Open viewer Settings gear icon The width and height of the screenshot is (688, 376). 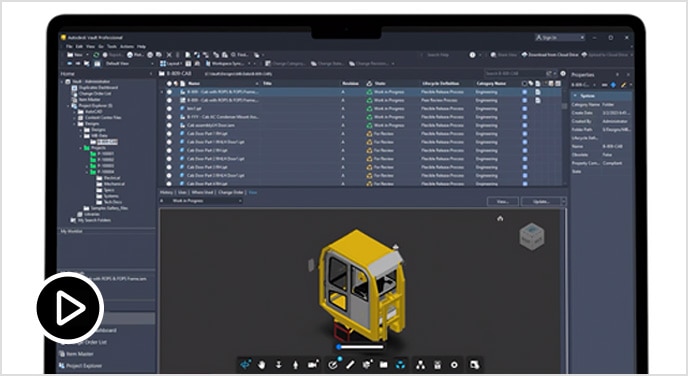(x=454, y=365)
